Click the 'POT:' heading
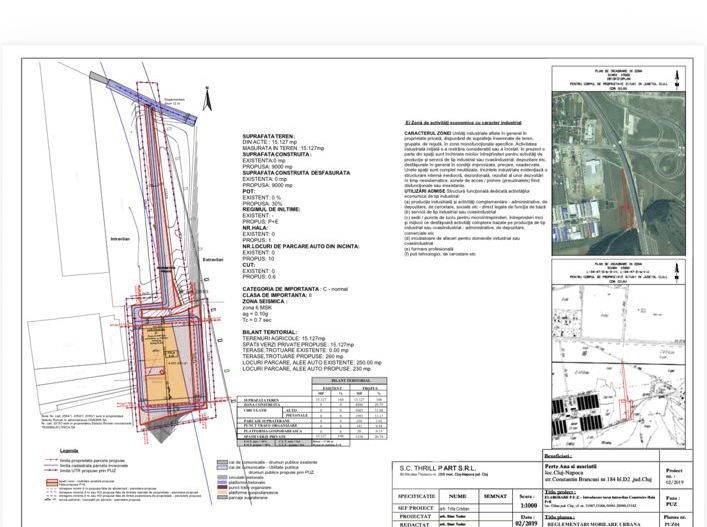 click(x=249, y=191)
